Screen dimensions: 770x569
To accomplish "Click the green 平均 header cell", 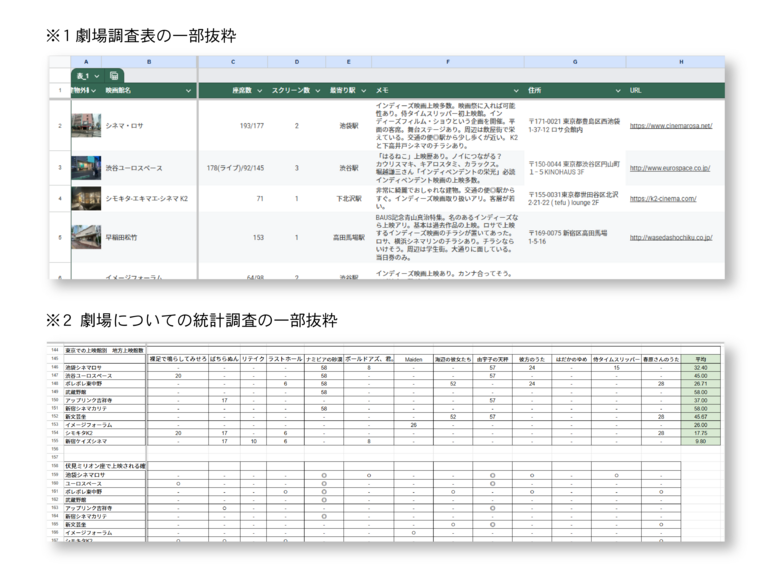I will [702, 358].
